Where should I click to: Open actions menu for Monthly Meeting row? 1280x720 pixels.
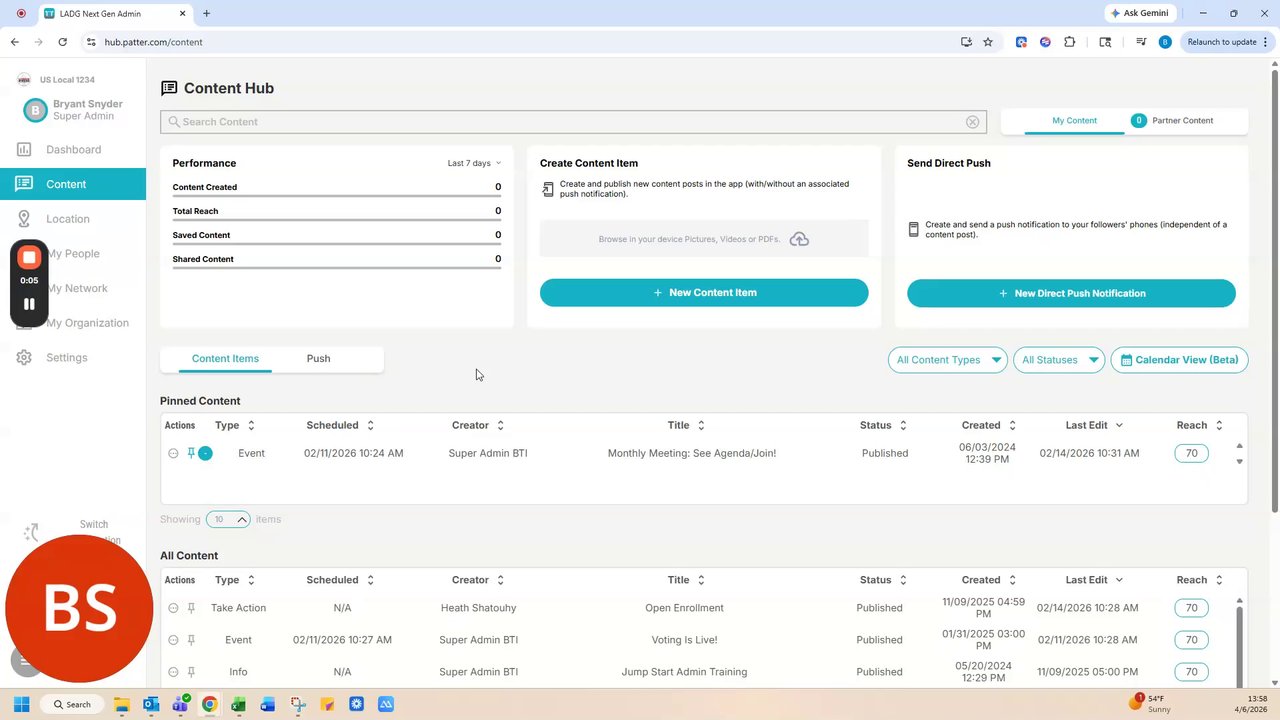tap(173, 453)
